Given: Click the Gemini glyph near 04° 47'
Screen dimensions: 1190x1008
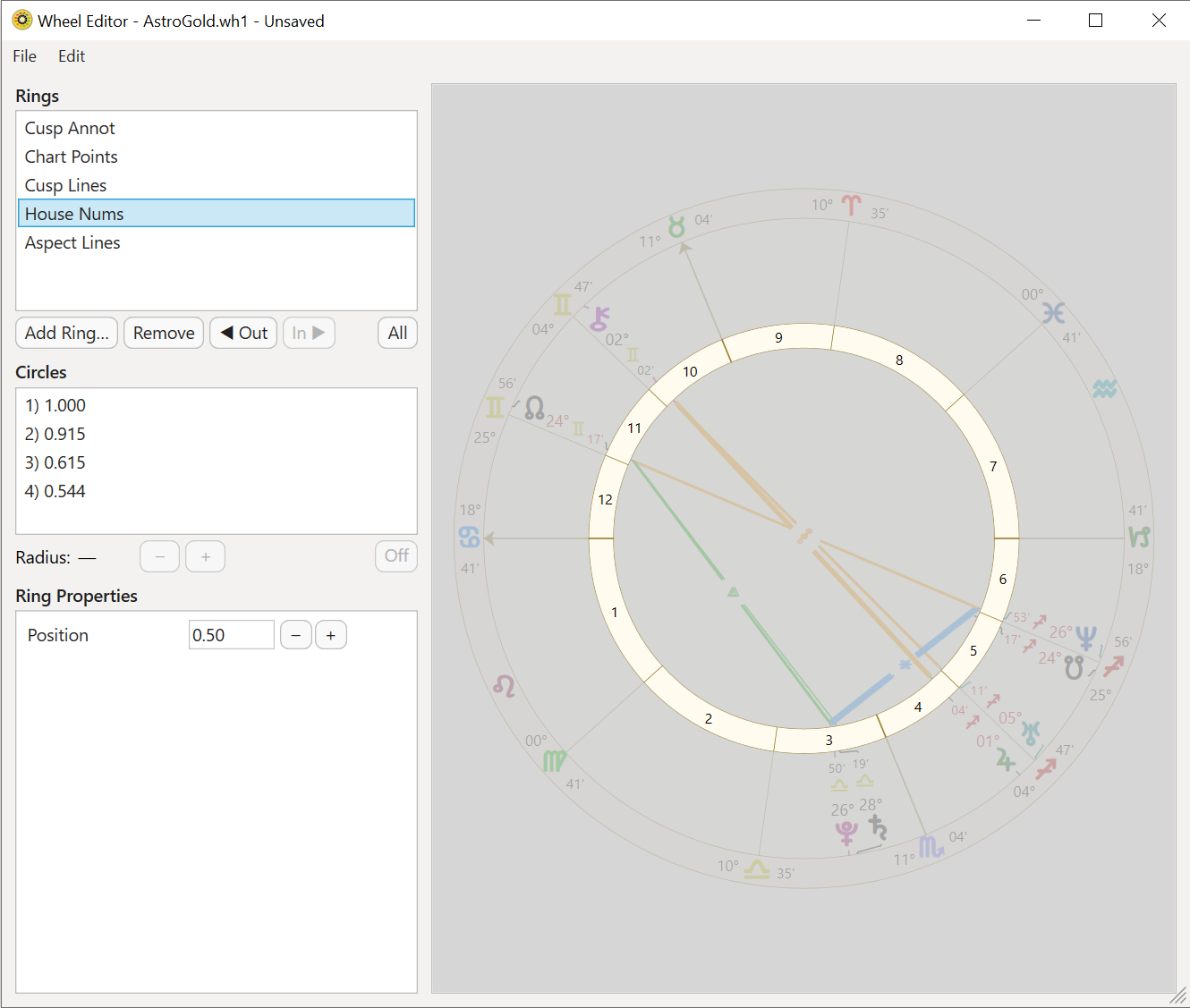Looking at the screenshot, I should click(562, 305).
